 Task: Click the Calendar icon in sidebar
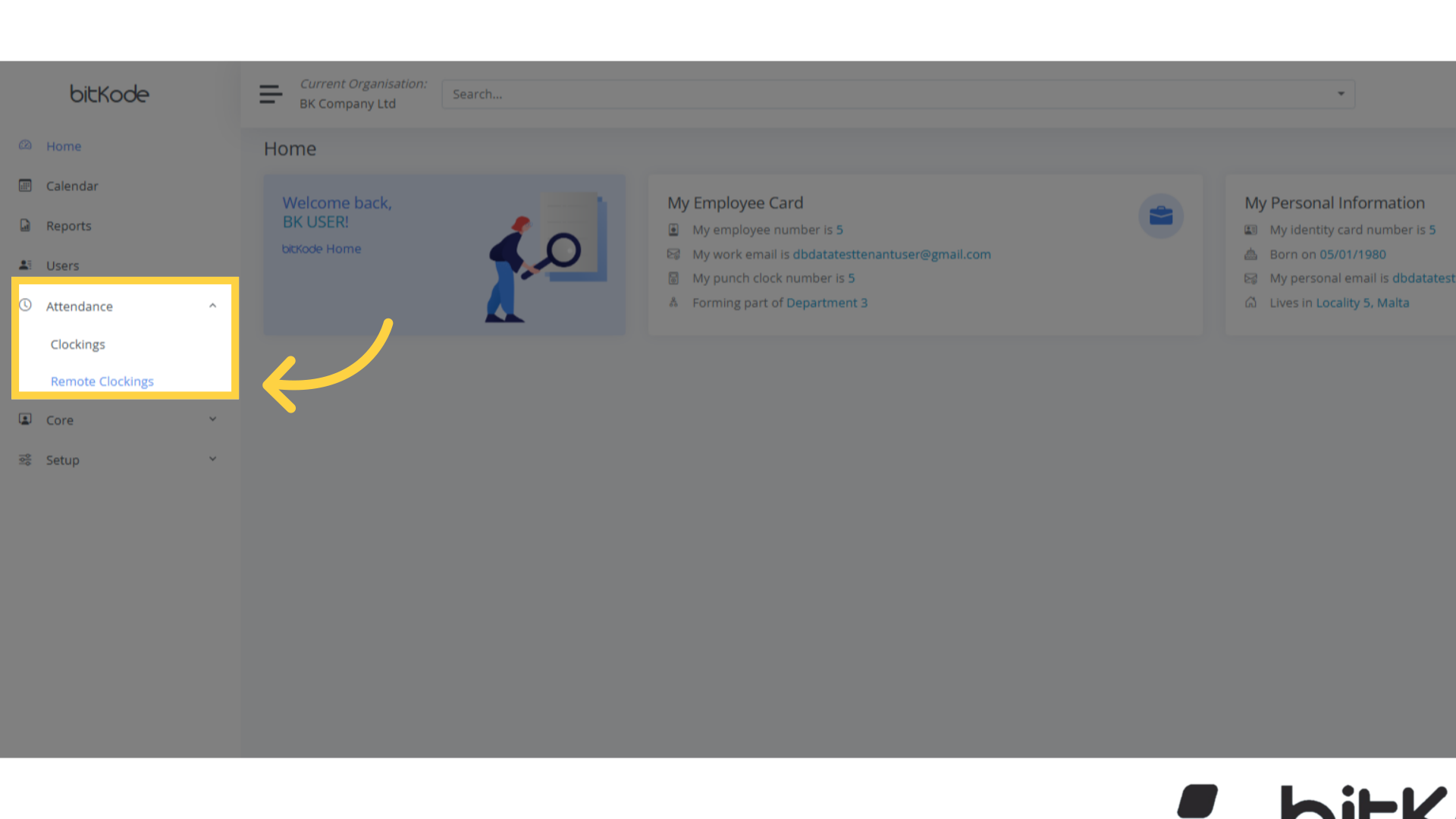25,186
